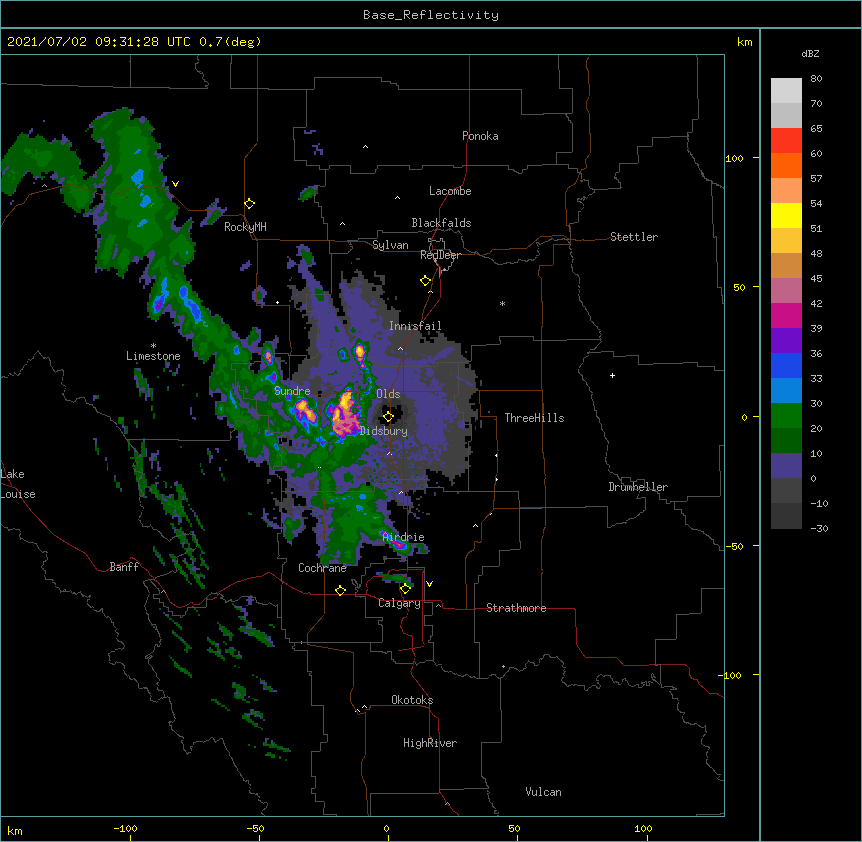Click the Airdrie city label
Viewport: 862px width, 842px height.
pos(403,537)
